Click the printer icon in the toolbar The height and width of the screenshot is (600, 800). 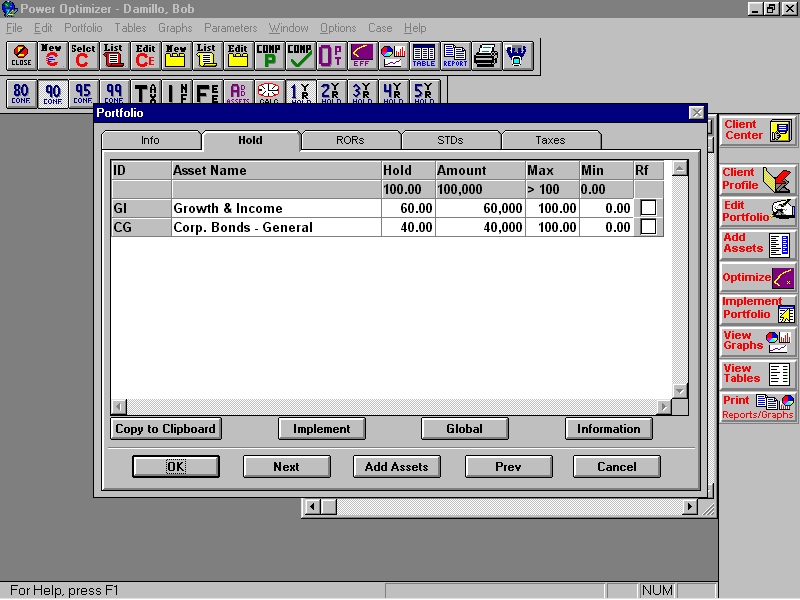click(x=486, y=57)
